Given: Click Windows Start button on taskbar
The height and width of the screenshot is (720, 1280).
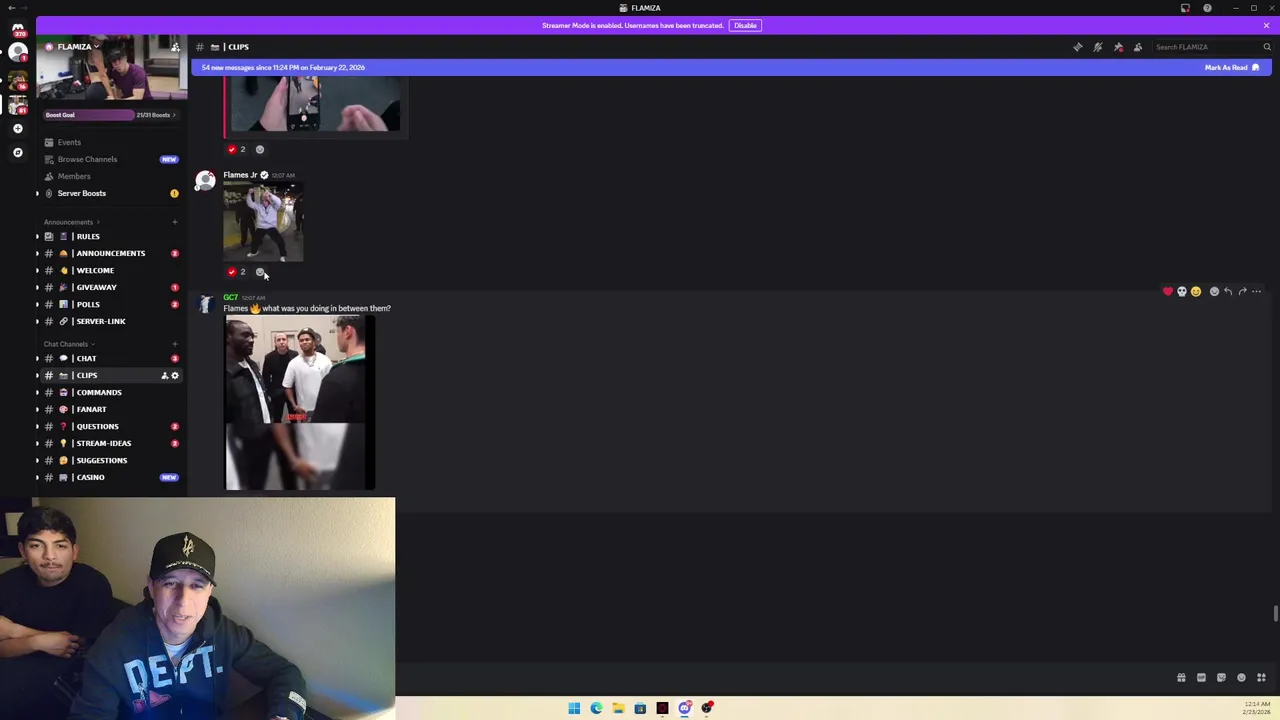Looking at the screenshot, I should coord(574,708).
